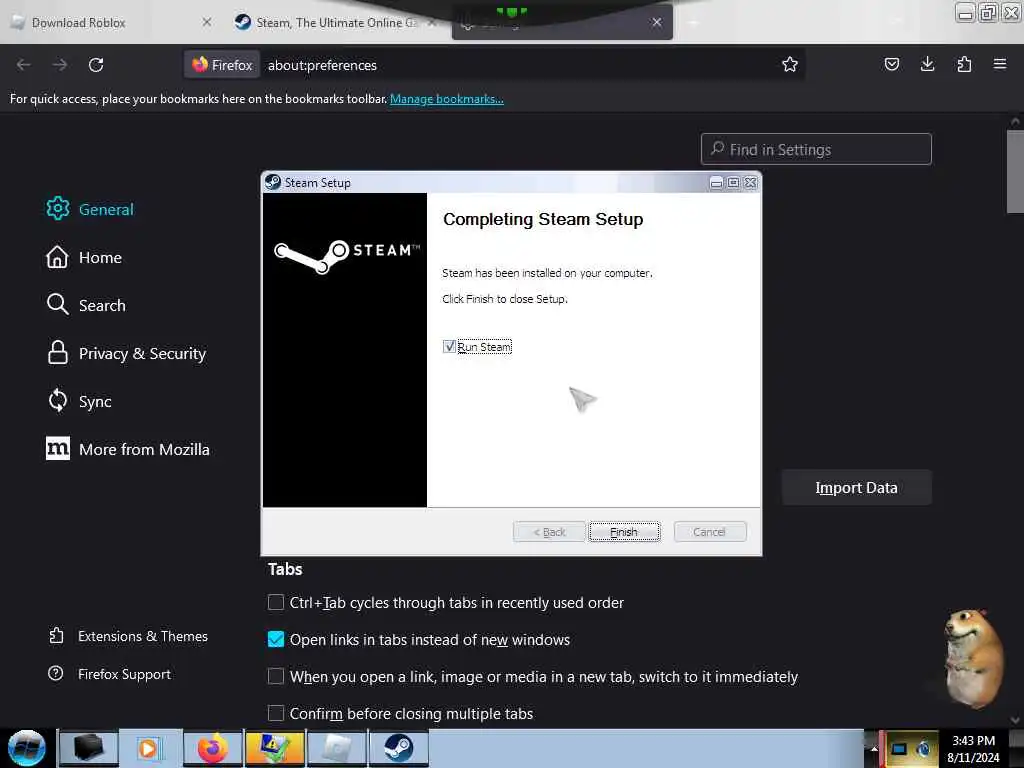The width and height of the screenshot is (1024, 768).
Task: Click the browser forward arrow
Action: 60,65
